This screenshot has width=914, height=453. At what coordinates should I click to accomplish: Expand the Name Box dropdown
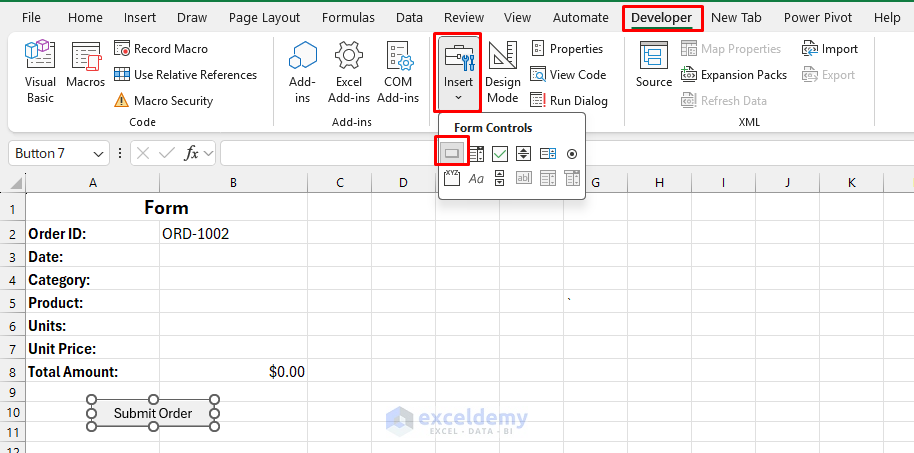(97, 154)
